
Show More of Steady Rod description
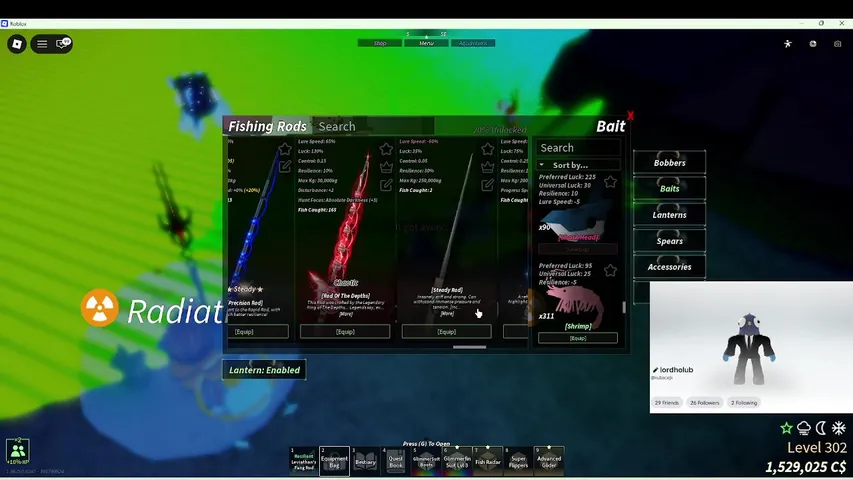447,313
